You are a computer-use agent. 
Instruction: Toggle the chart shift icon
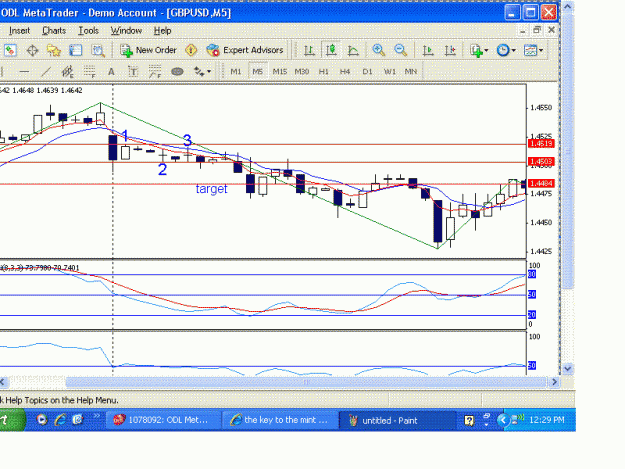click(450, 50)
